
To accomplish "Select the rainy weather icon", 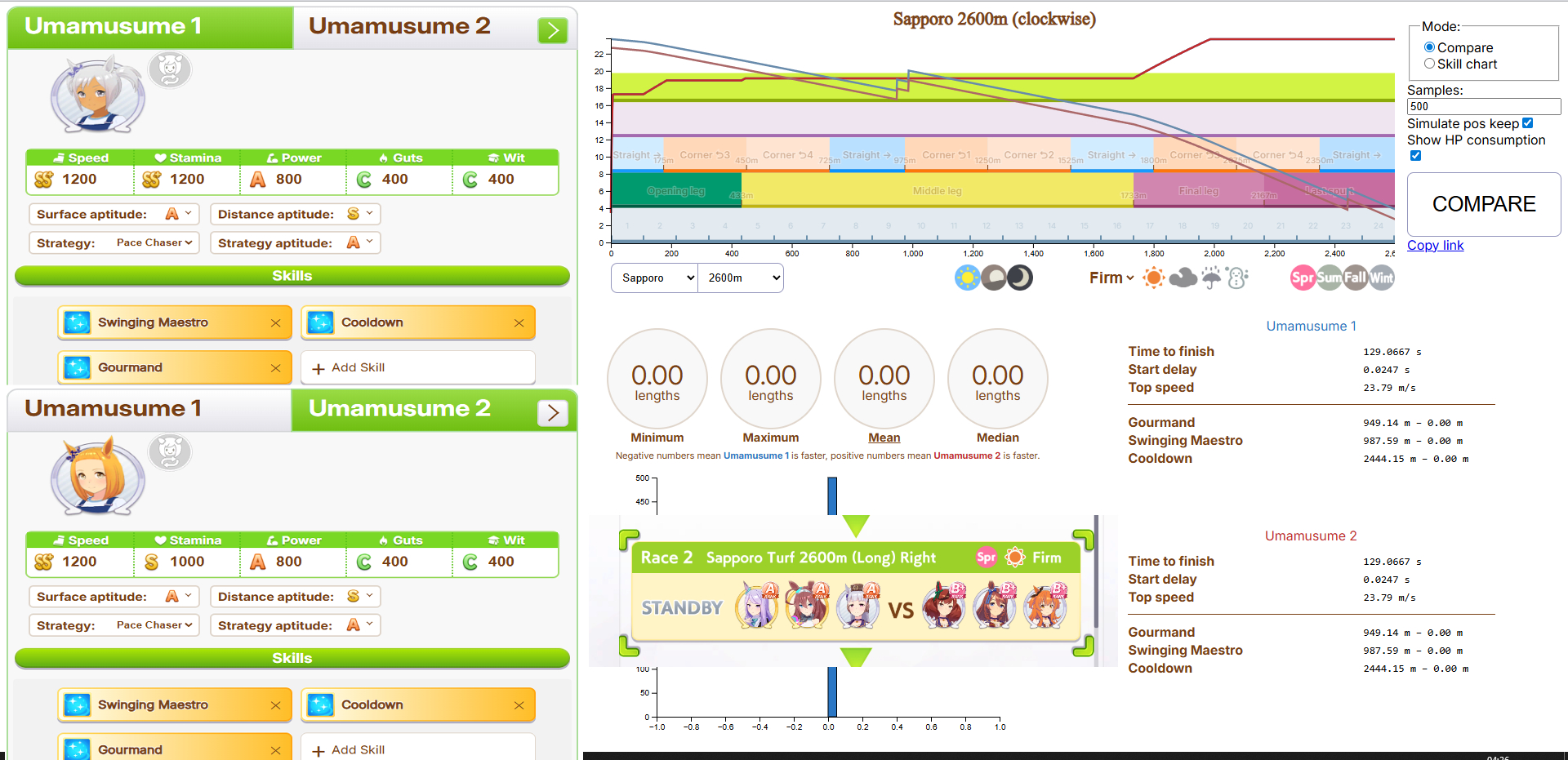I will (1211, 278).
